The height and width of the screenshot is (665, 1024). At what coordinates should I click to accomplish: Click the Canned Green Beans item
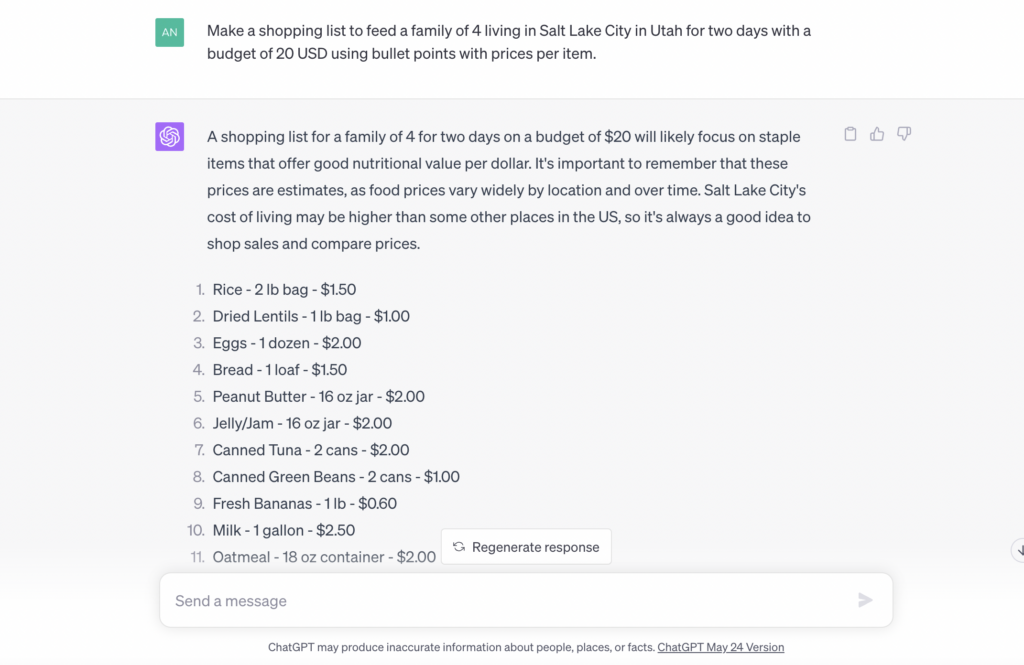click(336, 477)
